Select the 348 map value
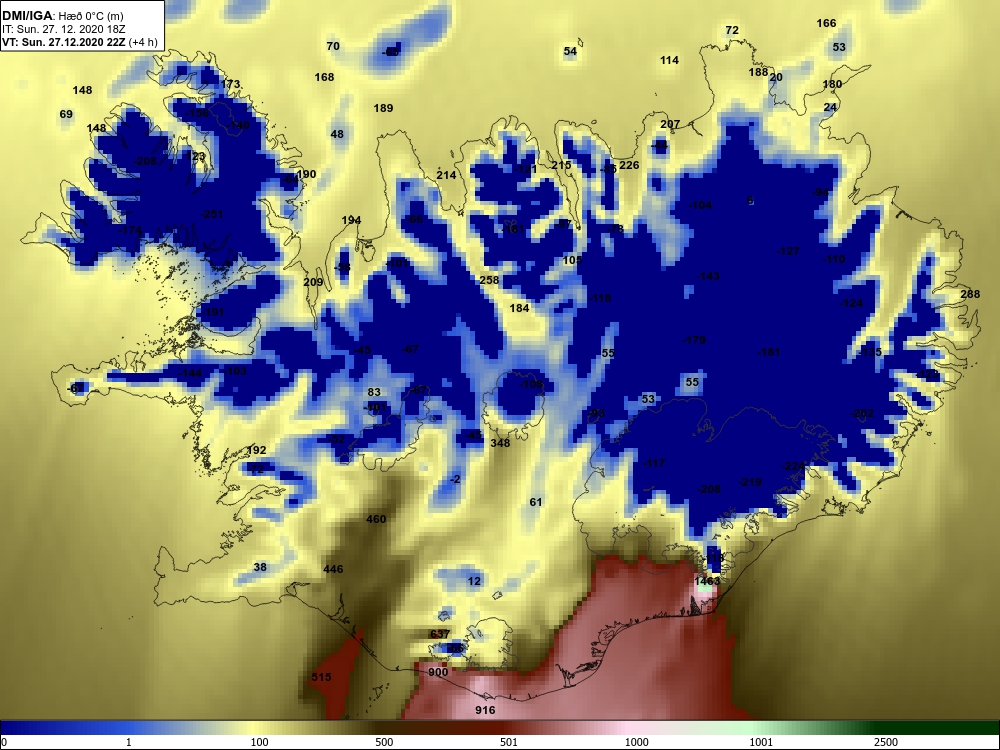The image size is (1000, 750). point(500,443)
